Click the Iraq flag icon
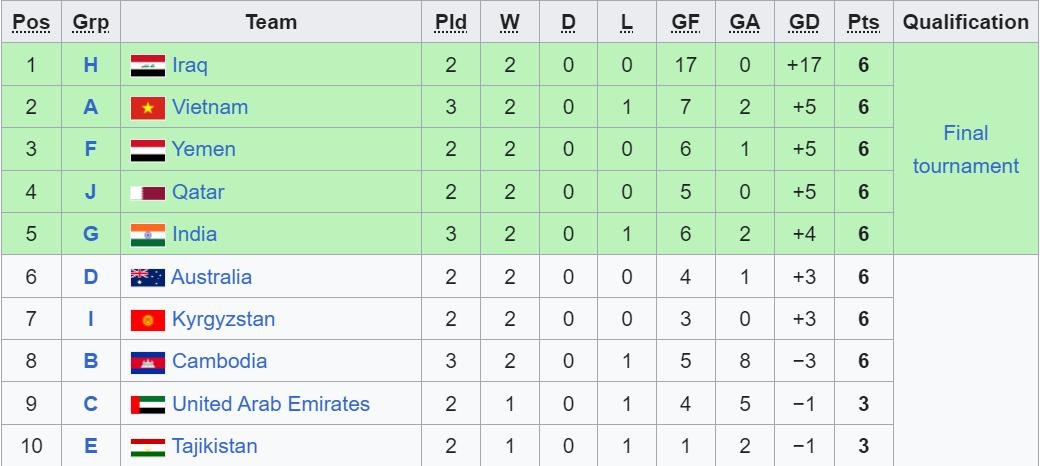Image resolution: width=1040 pixels, height=466 pixels. 147,66
